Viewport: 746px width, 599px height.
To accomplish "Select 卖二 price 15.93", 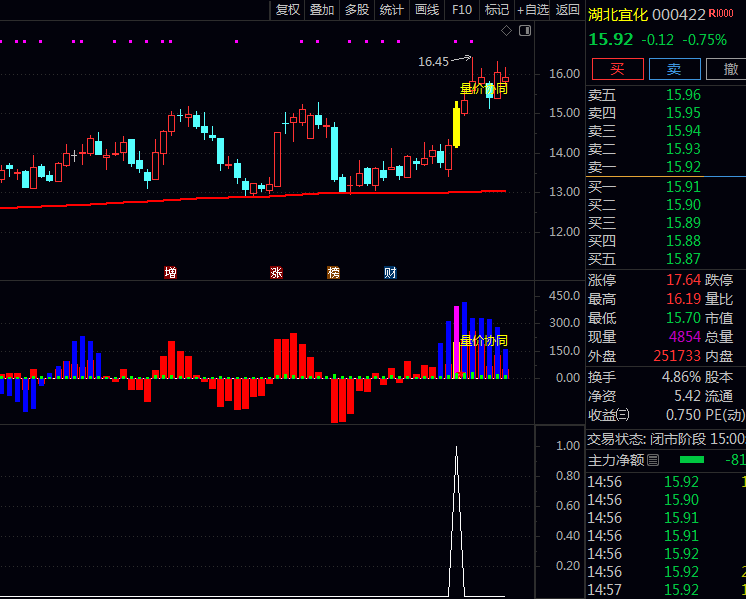I will (683, 149).
